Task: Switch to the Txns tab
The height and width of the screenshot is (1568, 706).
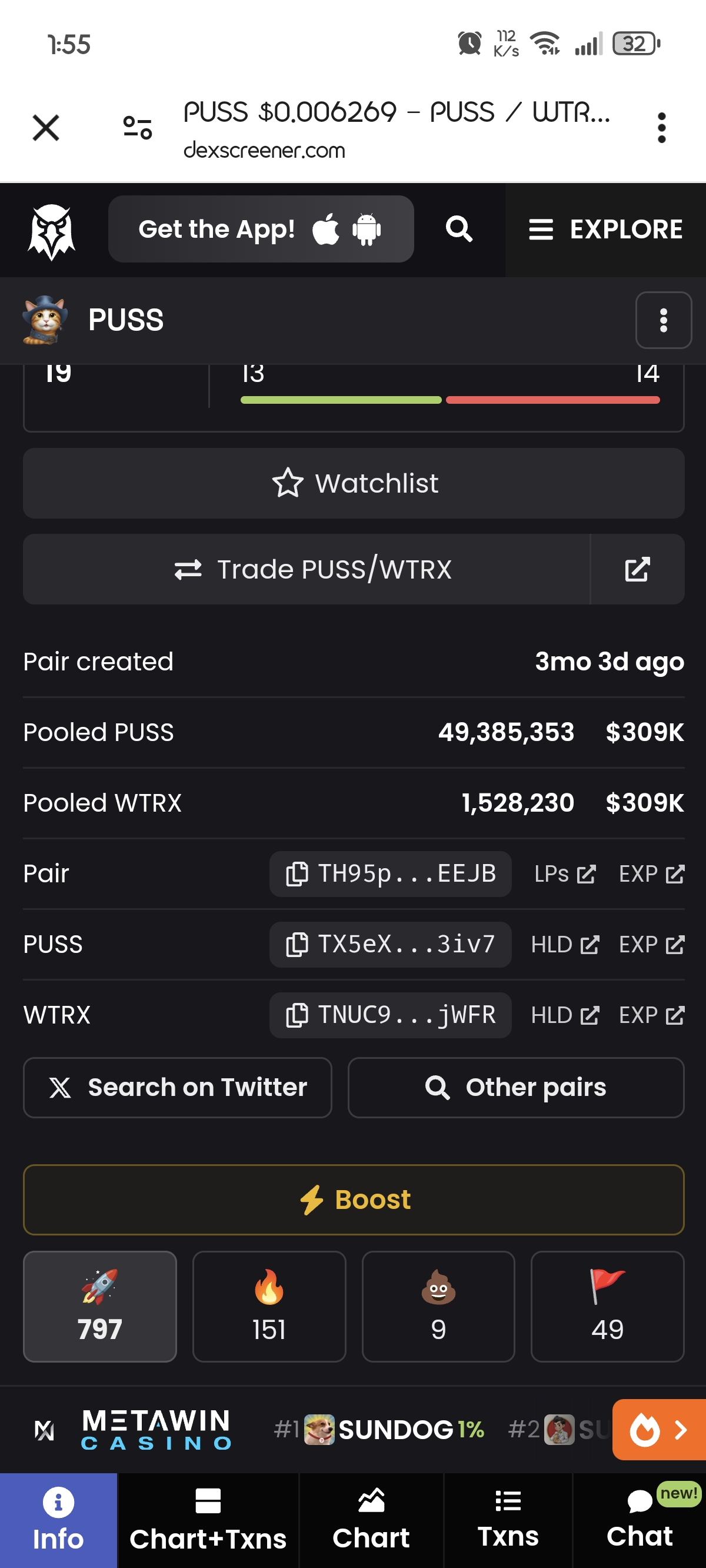Action: [508, 1520]
